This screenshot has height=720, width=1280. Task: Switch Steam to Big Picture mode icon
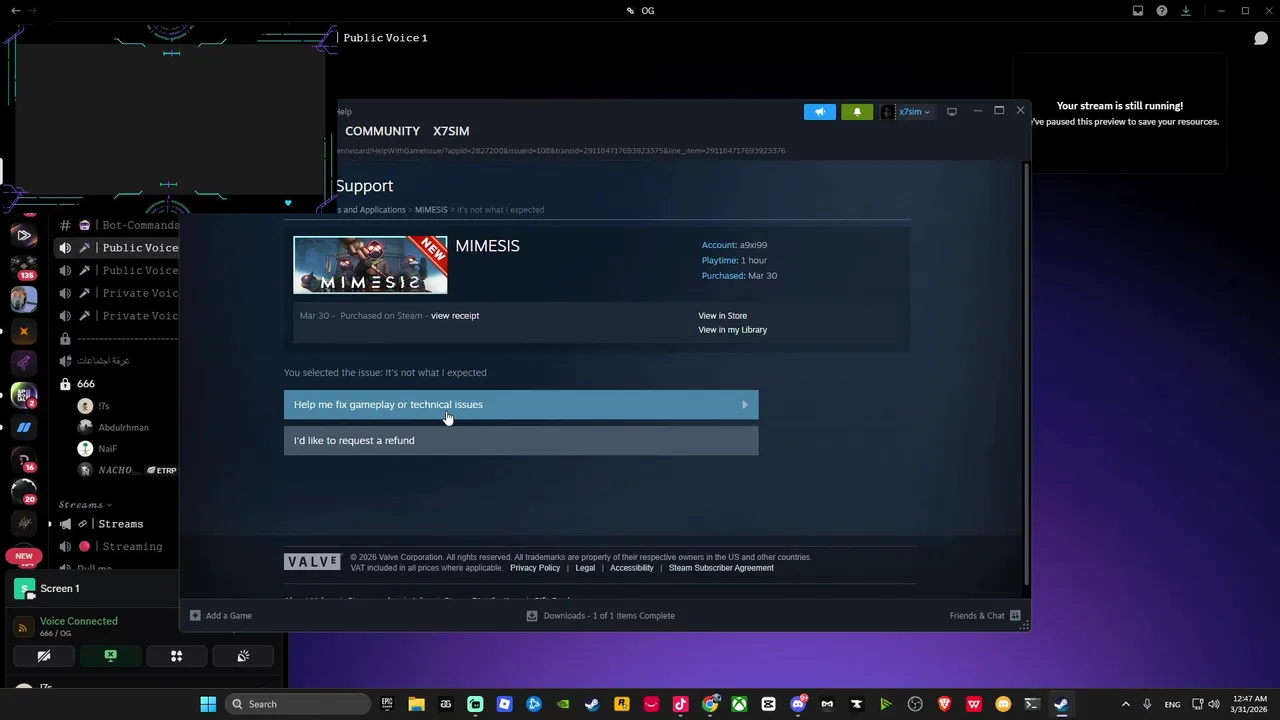[952, 111]
